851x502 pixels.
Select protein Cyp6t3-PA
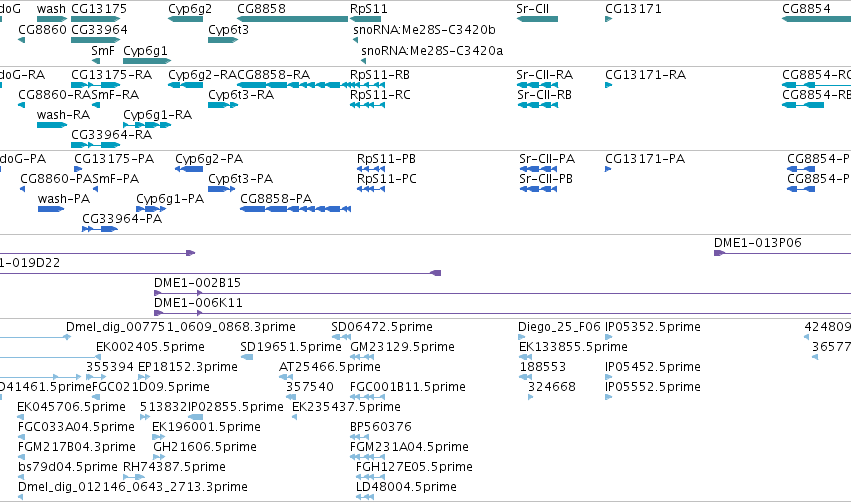tap(241, 179)
